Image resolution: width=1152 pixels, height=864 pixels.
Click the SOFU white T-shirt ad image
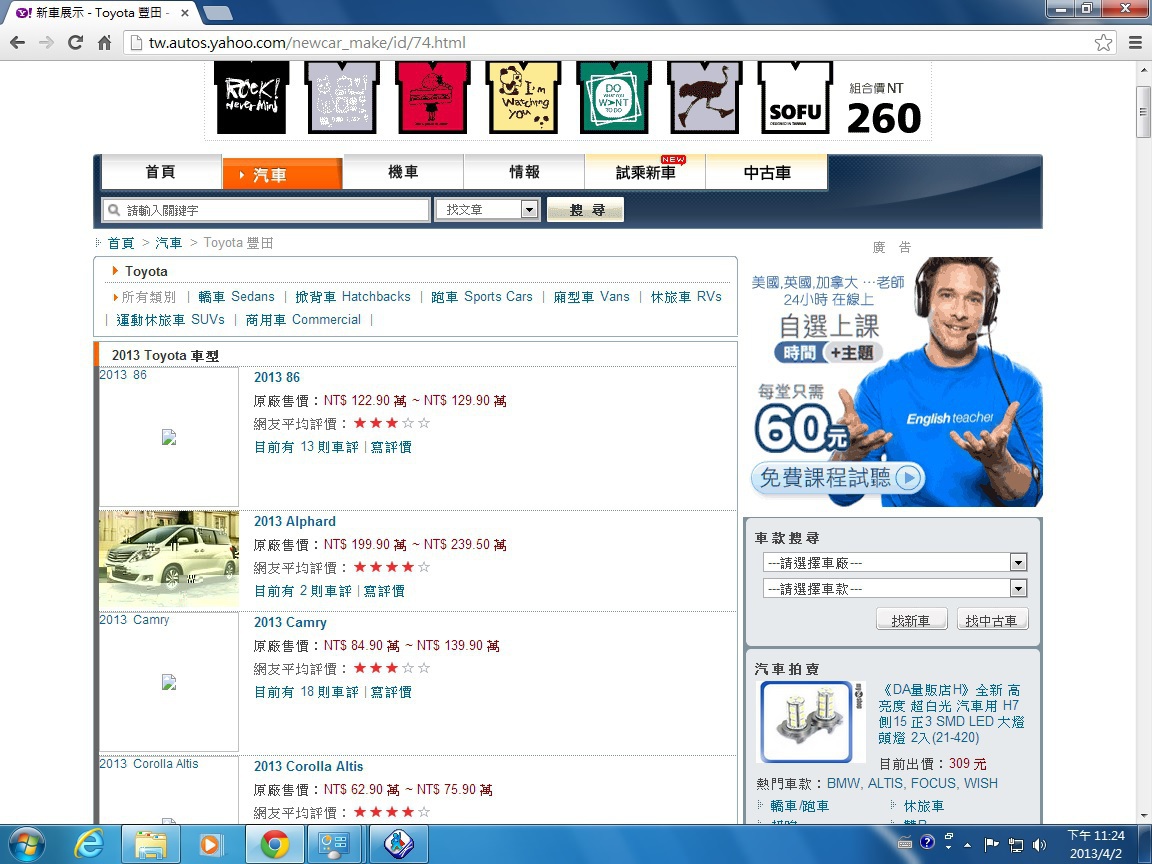coord(795,98)
